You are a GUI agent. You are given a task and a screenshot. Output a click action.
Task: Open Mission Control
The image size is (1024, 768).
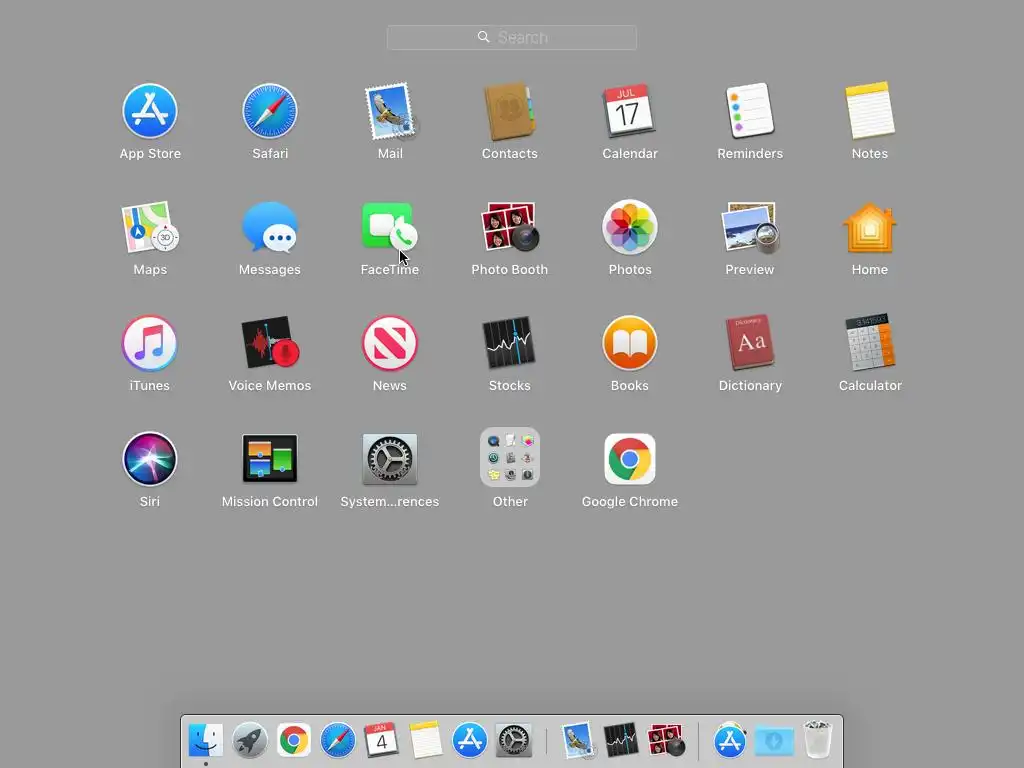[270, 459]
